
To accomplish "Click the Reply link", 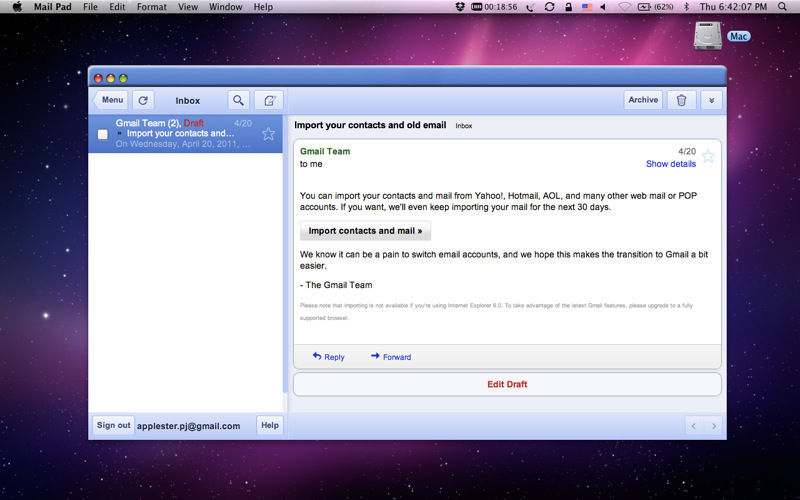I will point(329,357).
